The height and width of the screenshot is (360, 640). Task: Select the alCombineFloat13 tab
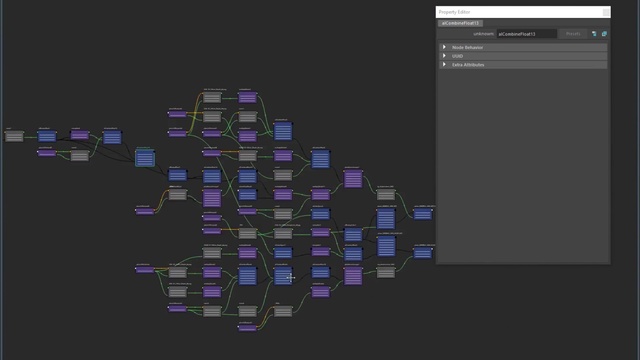coord(460,23)
